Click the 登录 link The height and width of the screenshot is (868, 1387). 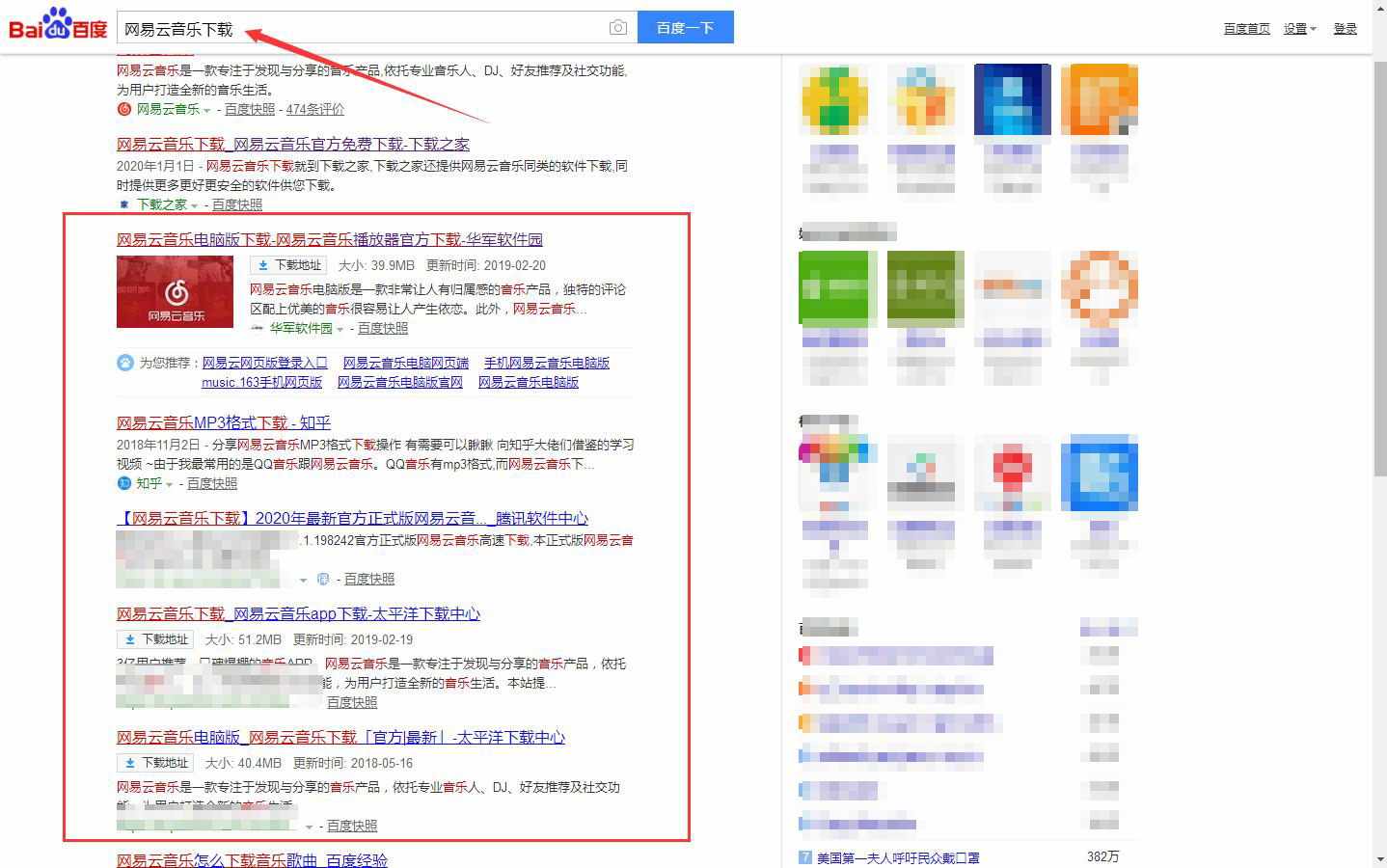pyautogui.click(x=1346, y=29)
